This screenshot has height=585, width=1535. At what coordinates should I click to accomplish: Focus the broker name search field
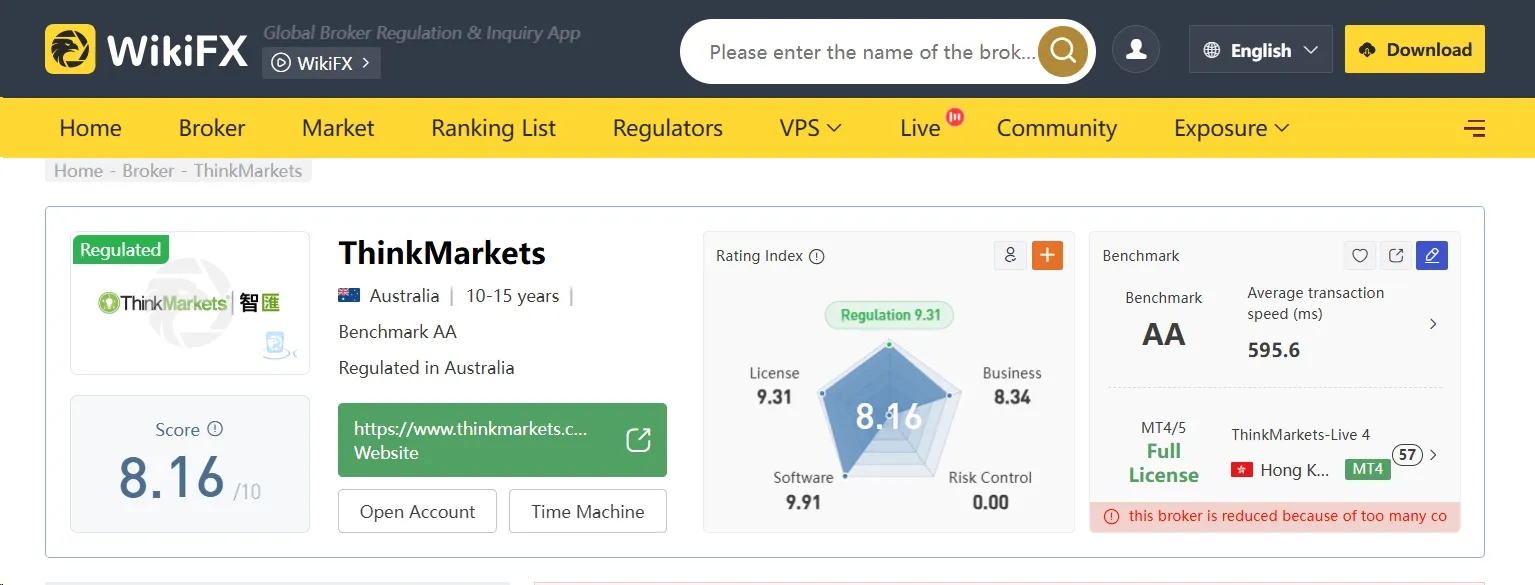(x=872, y=51)
